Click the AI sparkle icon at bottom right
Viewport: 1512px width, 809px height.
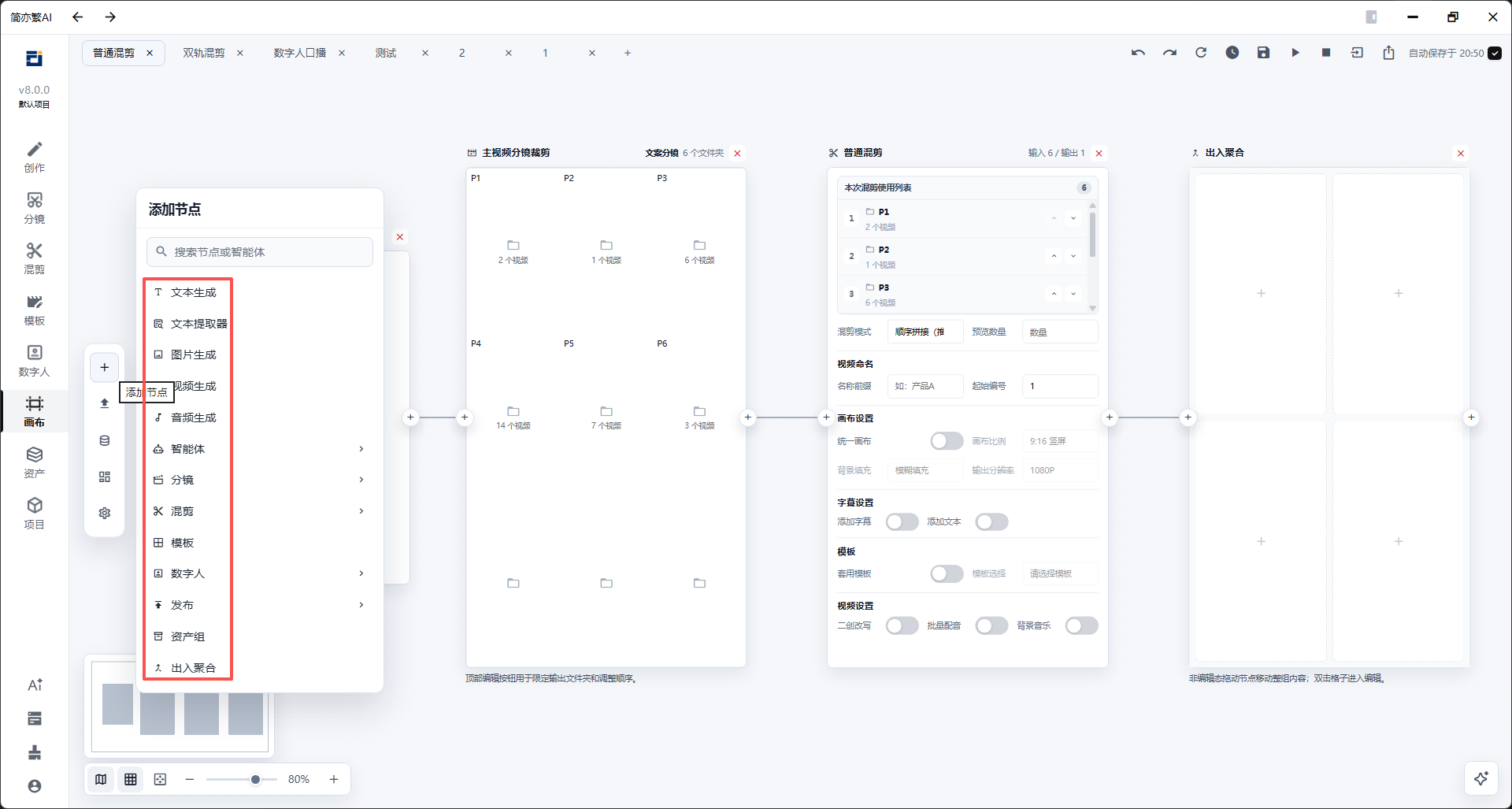tap(1481, 778)
